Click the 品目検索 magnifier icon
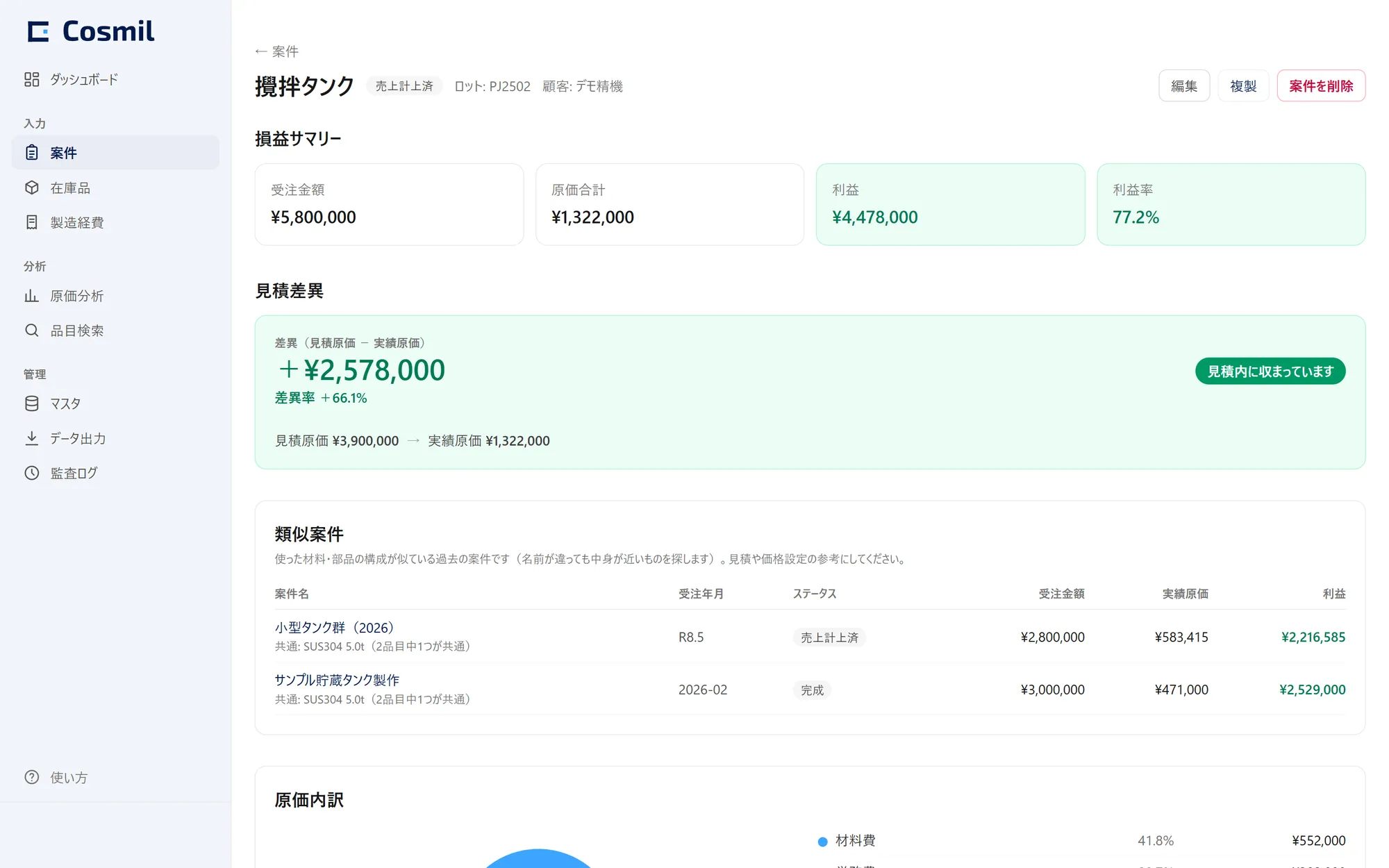Viewport: 1389px width, 868px height. pyautogui.click(x=32, y=331)
